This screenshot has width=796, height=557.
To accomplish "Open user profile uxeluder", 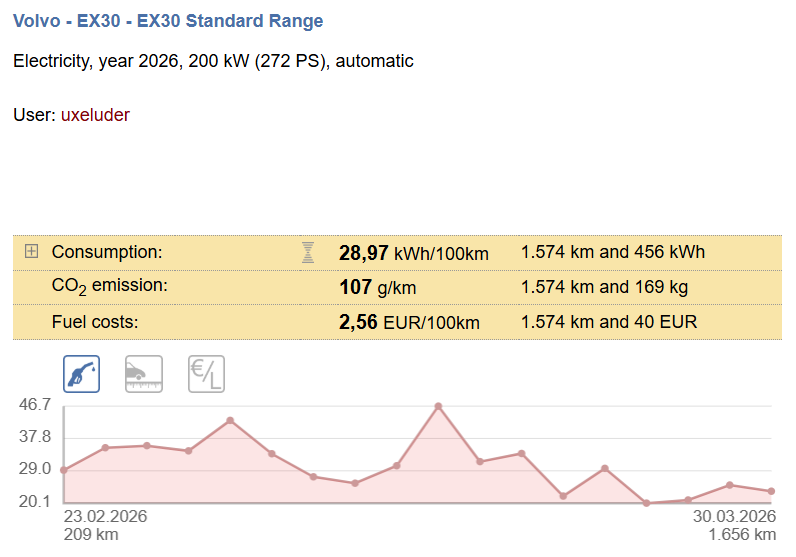I will pyautogui.click(x=96, y=115).
